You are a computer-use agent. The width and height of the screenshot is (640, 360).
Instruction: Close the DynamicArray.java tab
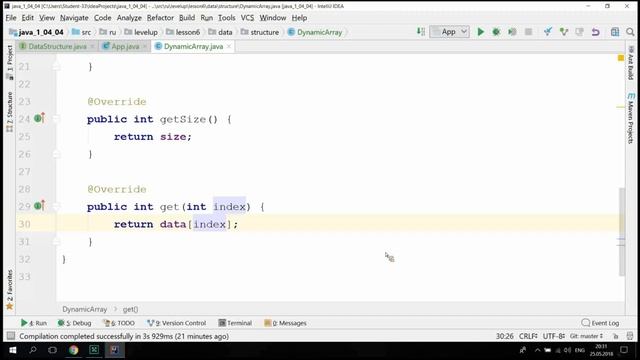[229, 47]
